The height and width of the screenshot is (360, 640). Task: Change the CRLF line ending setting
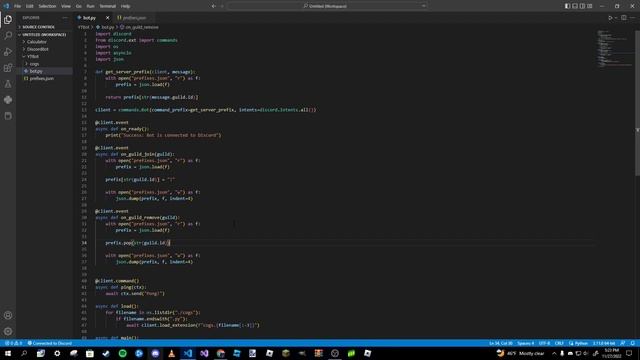(559, 343)
